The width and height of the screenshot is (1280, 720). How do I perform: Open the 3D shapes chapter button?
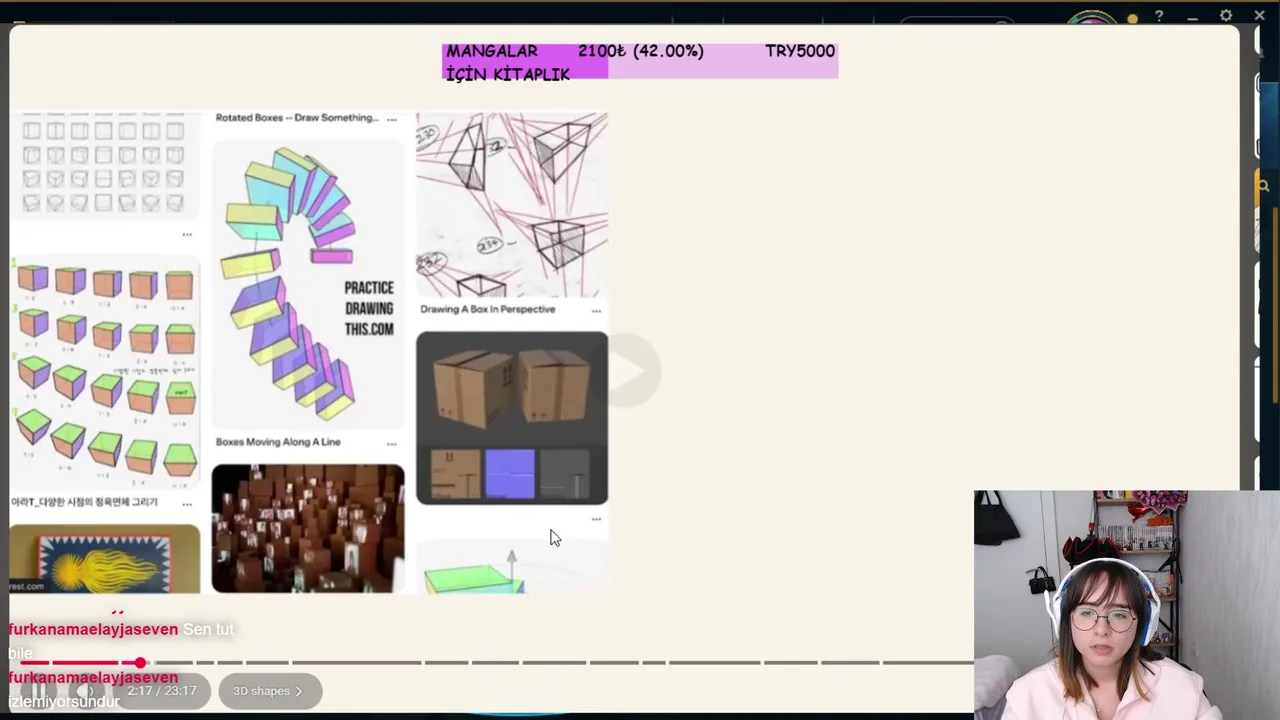(269, 691)
